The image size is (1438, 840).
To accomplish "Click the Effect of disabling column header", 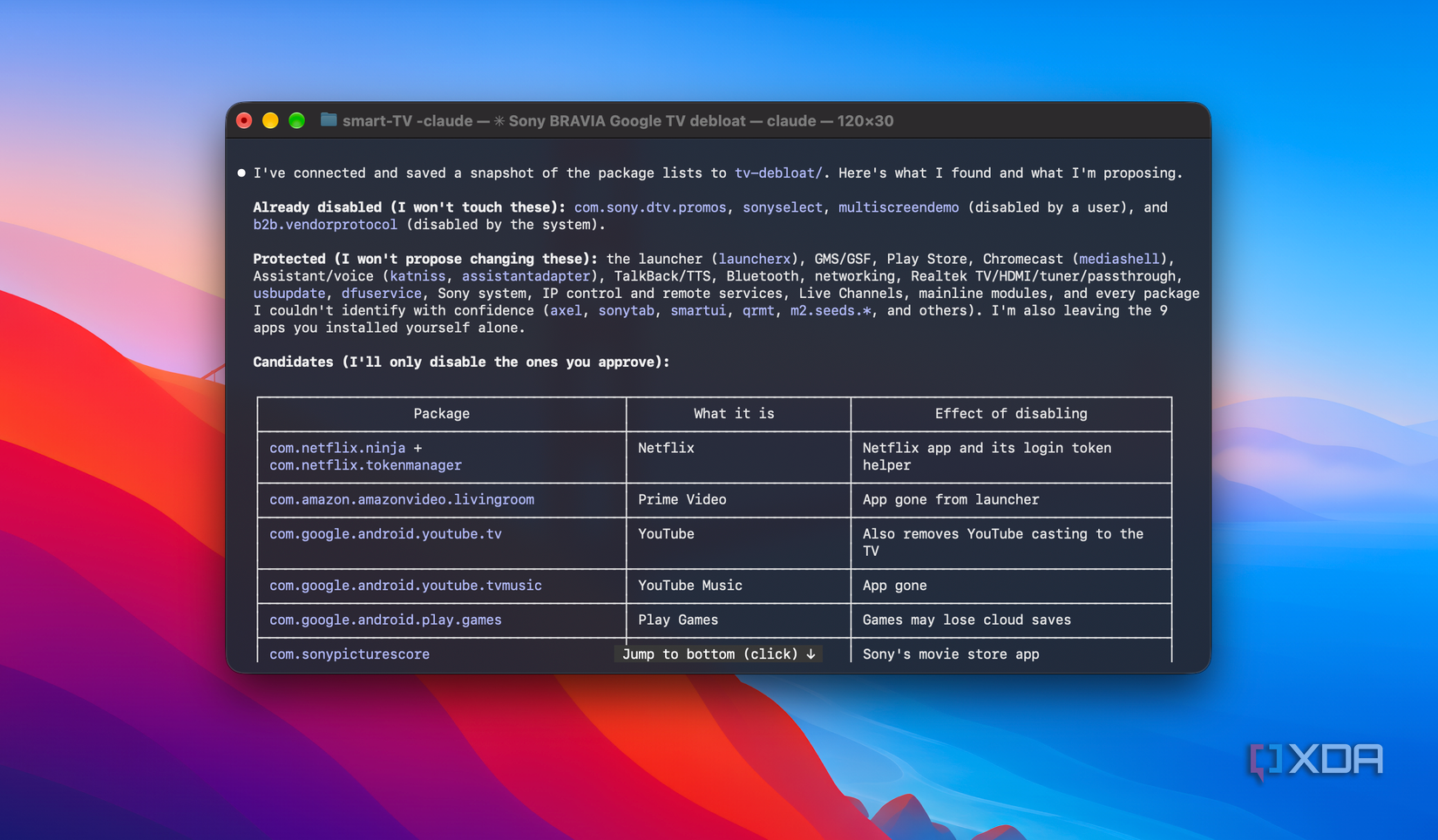I will (x=1011, y=414).
